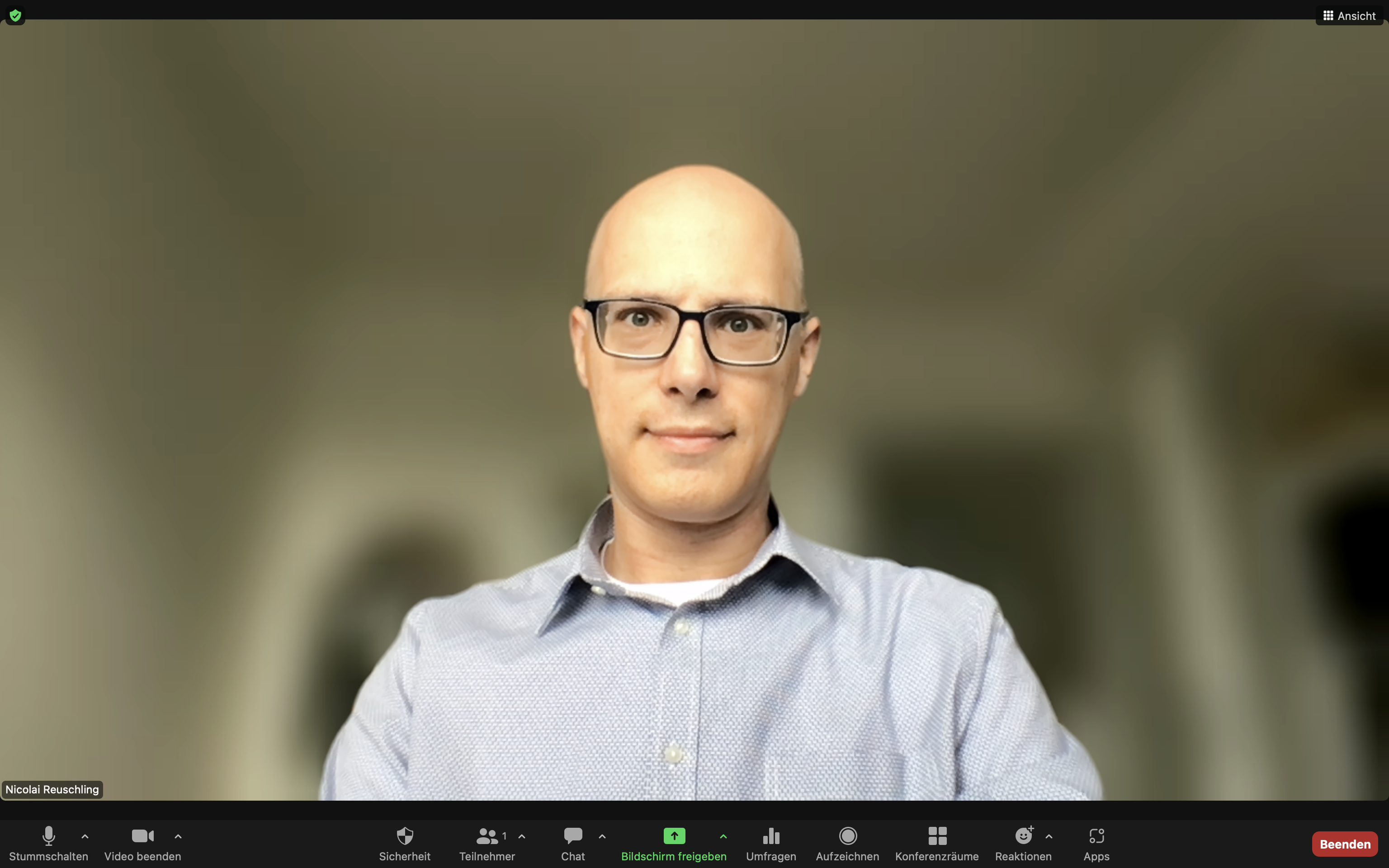Expand chevron next to Chat
The width and height of the screenshot is (1389, 868).
[x=602, y=836]
